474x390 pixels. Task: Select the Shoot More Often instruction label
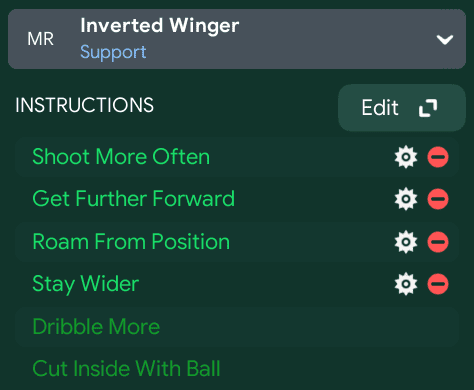tap(121, 156)
